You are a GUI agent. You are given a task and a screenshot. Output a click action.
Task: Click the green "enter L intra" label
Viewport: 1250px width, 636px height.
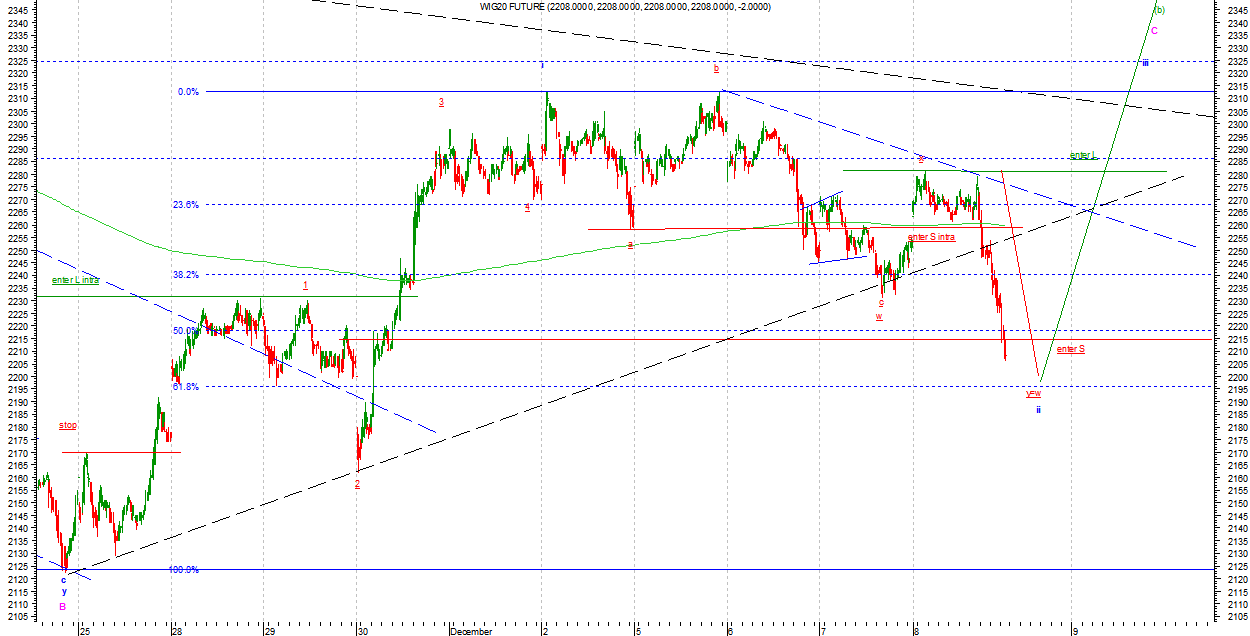75,281
